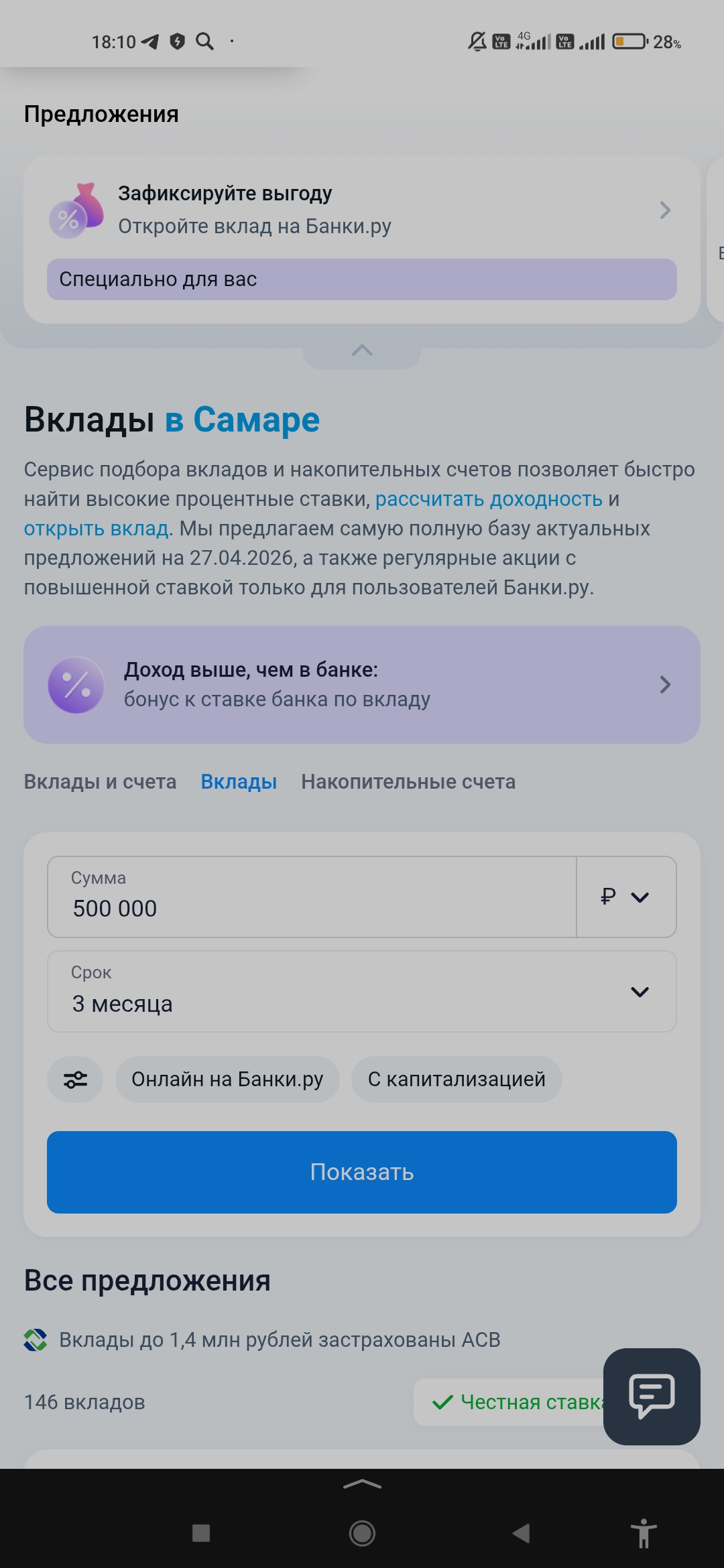Image resolution: width=724 pixels, height=1568 pixels.
Task: Switch to 'Накопительные счета' tab
Action: (408, 782)
